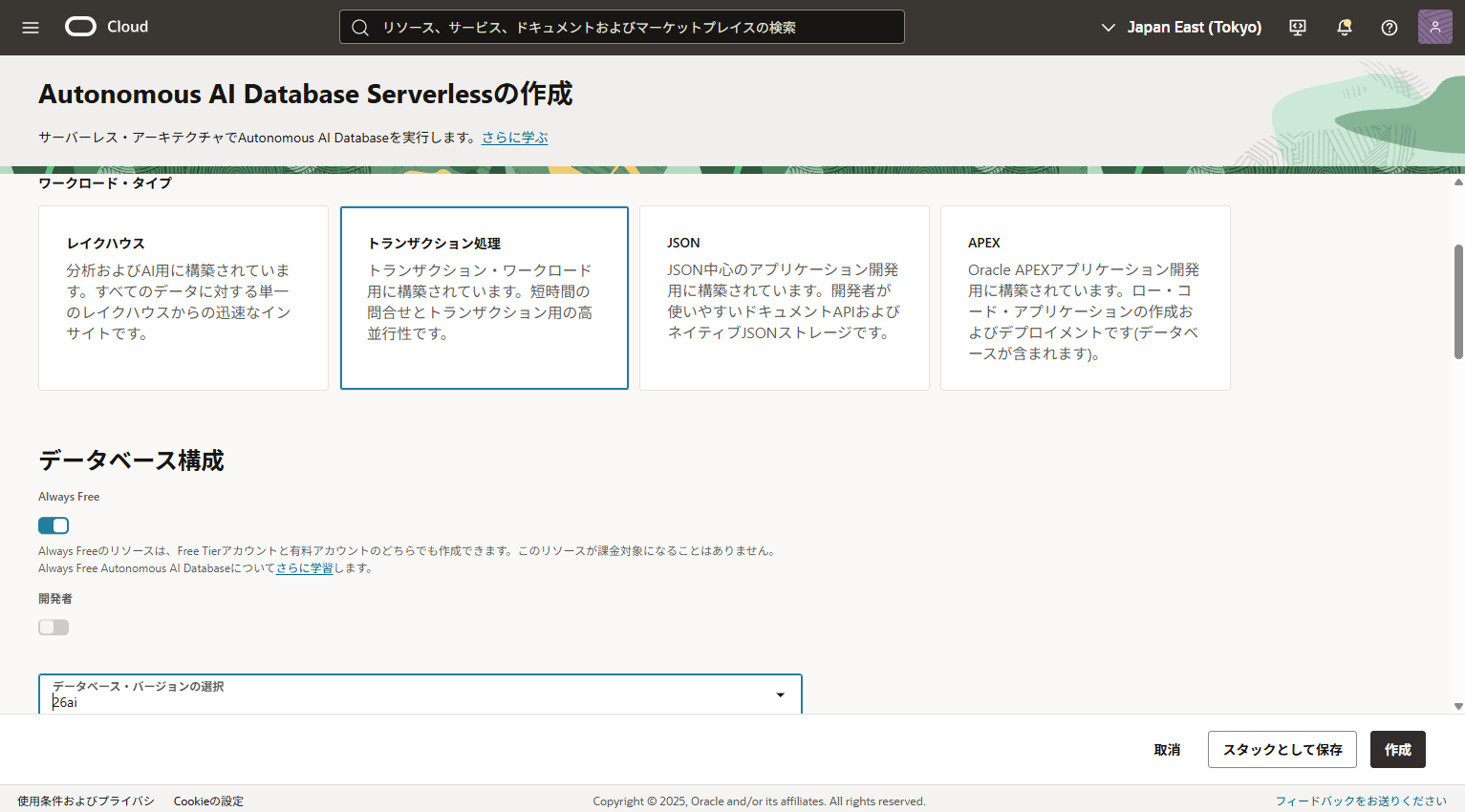Open the notifications bell icon
1465x812 pixels.
tap(1344, 28)
